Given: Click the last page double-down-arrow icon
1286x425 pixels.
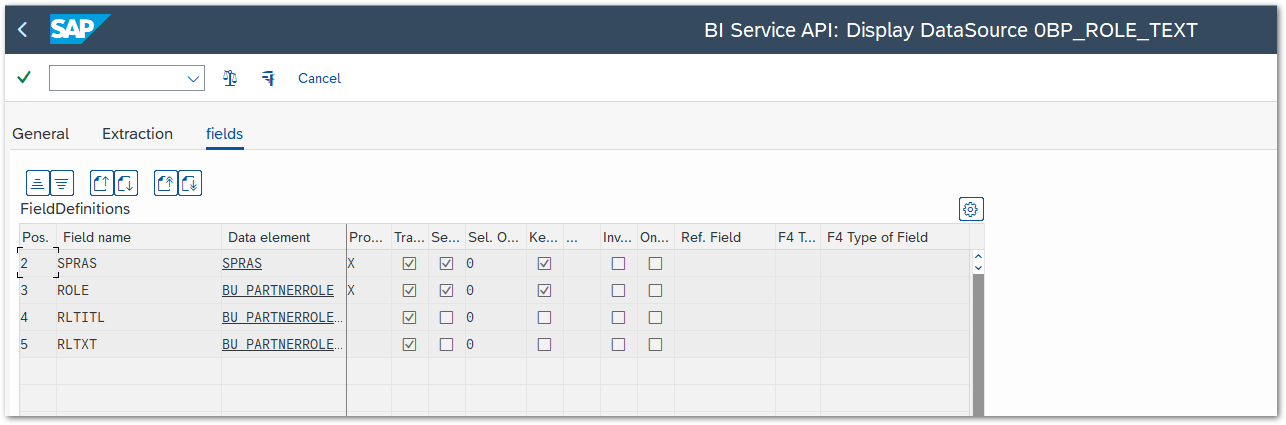Looking at the screenshot, I should [x=190, y=183].
